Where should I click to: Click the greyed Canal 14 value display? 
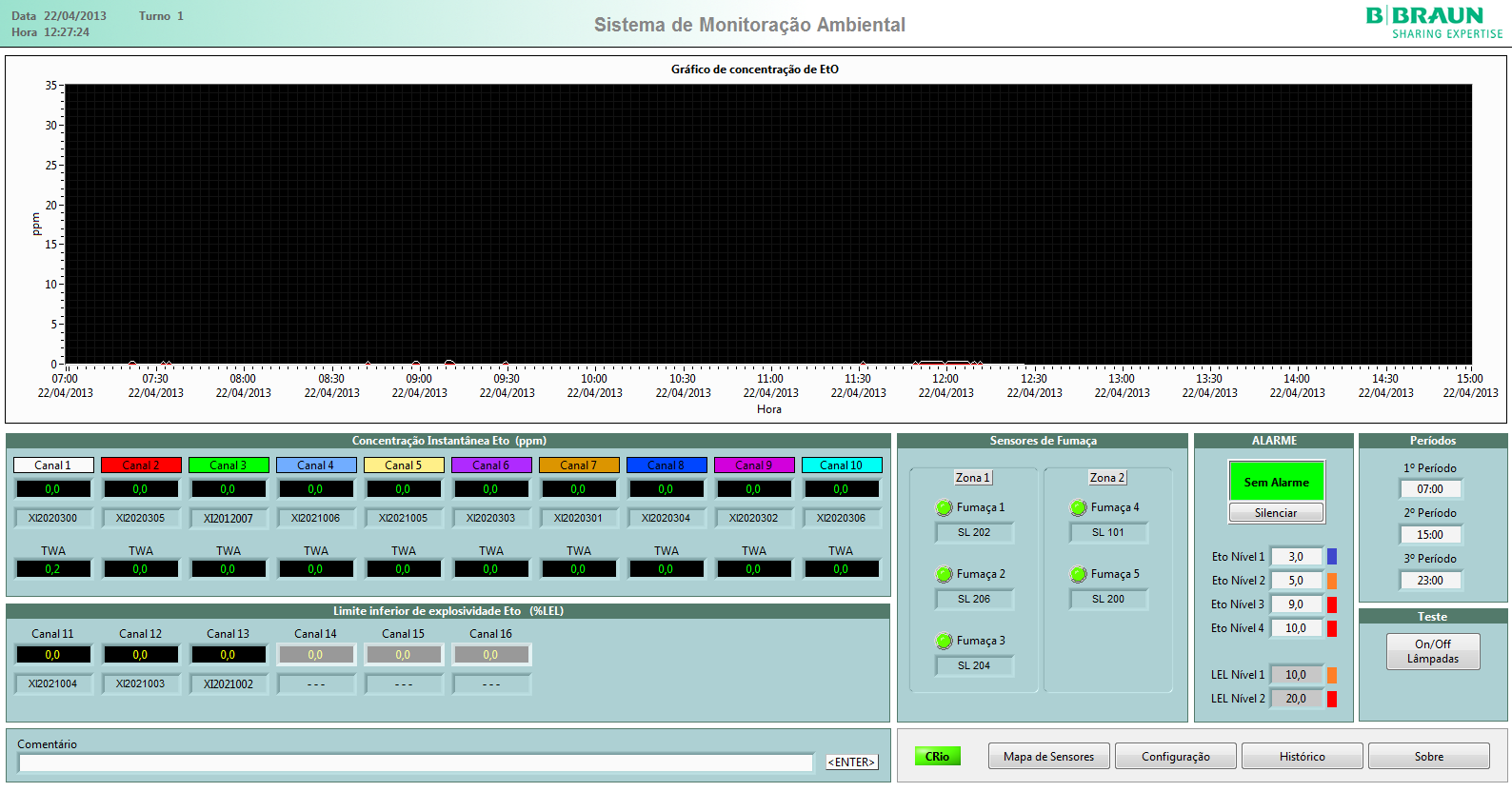tap(316, 655)
